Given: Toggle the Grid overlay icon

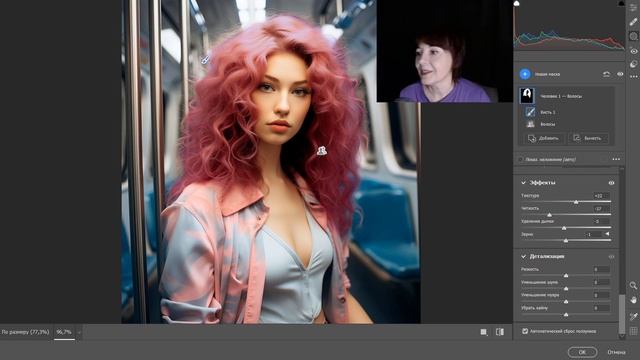Looking at the screenshot, I should click(633, 331).
